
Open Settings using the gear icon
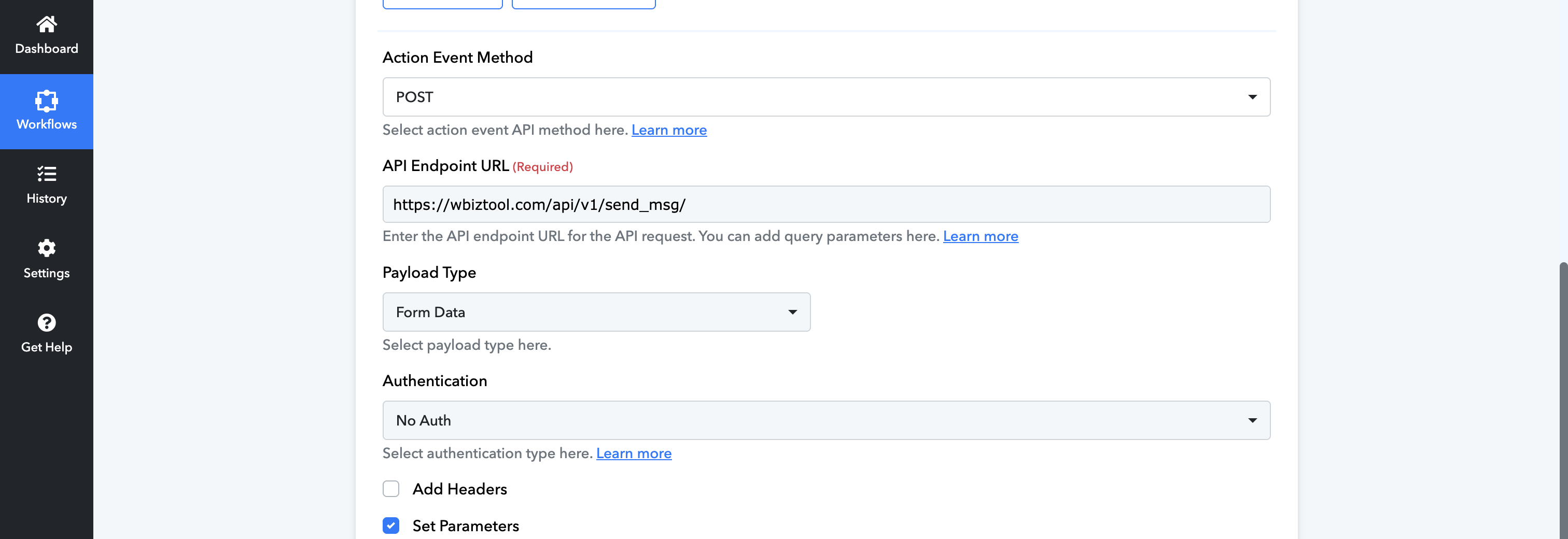(46, 248)
